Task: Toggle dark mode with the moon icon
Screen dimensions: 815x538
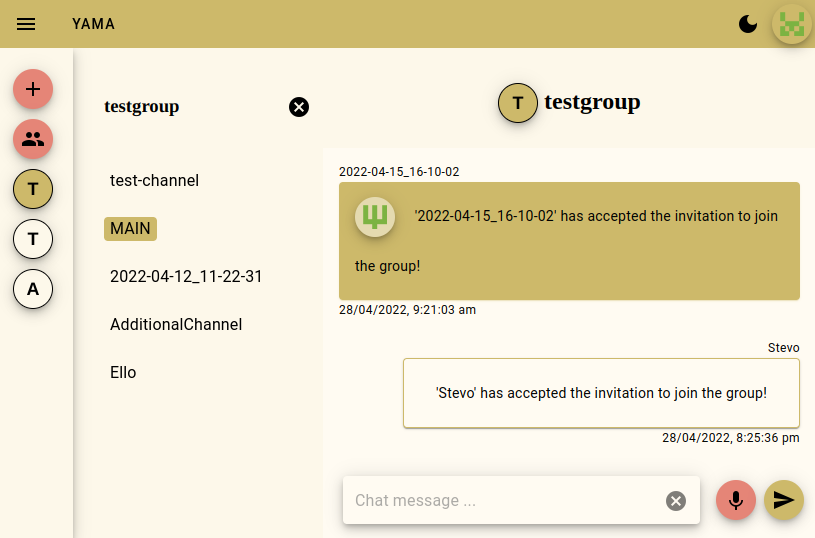Action: point(748,24)
